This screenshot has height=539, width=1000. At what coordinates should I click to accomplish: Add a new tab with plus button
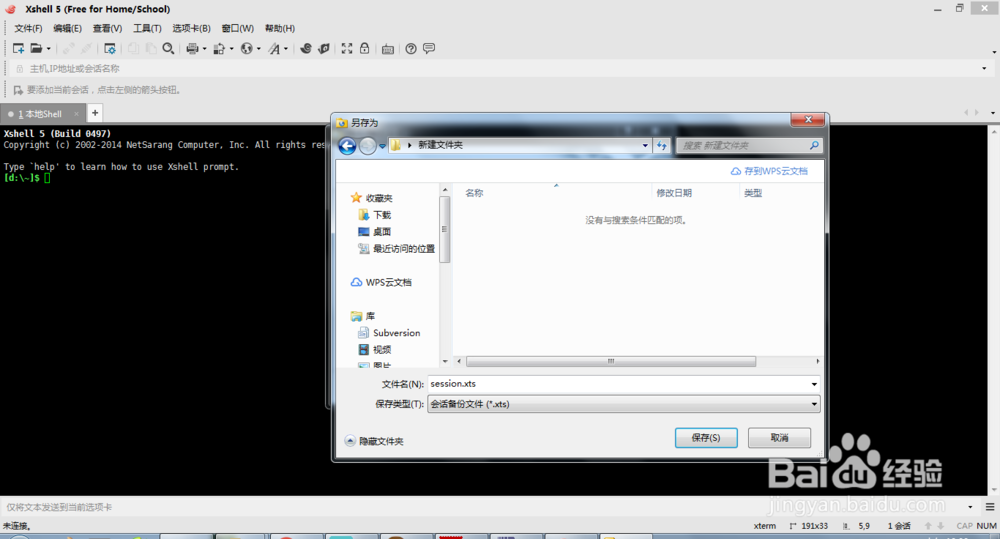(94, 113)
